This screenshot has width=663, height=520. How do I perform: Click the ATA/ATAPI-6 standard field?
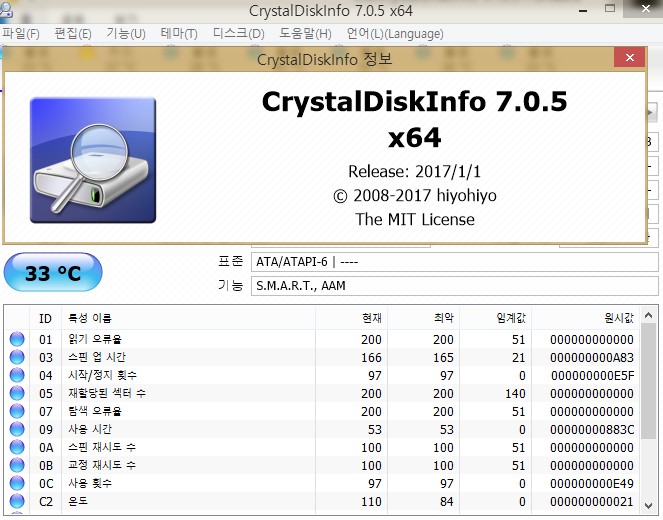(x=455, y=262)
